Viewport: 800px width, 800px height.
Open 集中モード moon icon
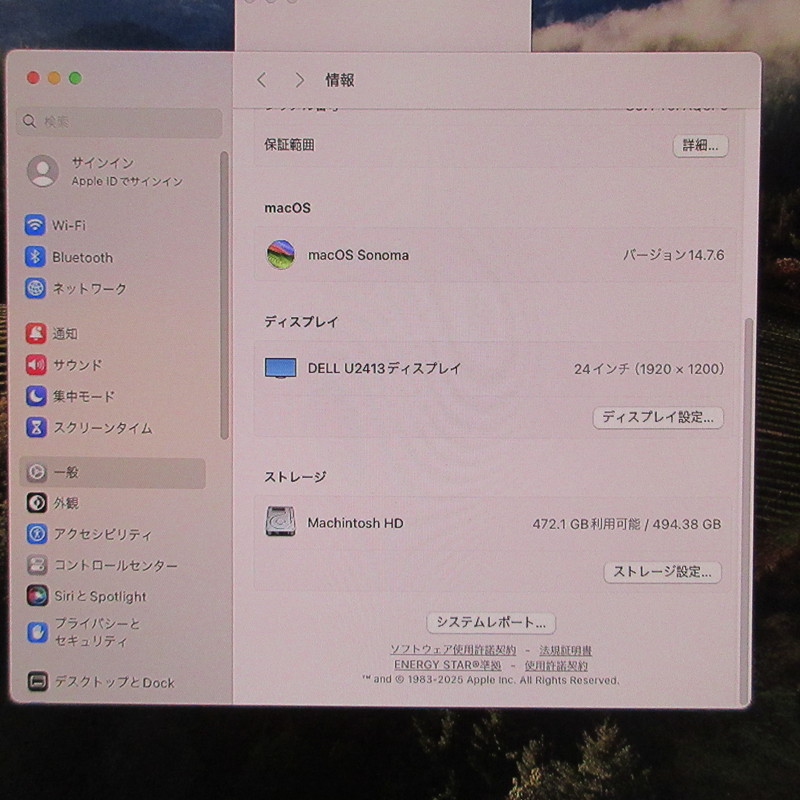36,396
